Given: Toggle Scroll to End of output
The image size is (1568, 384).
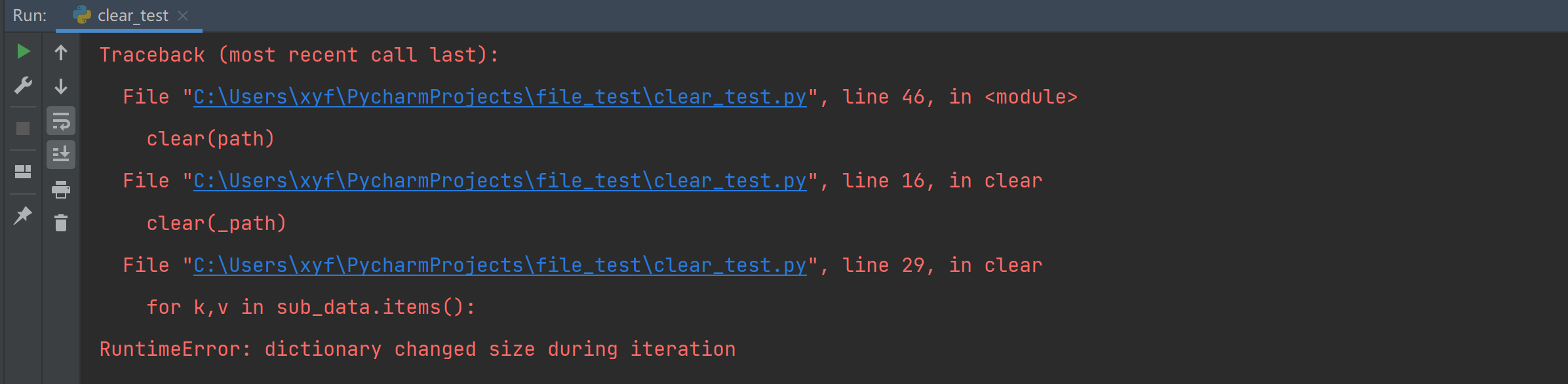Looking at the screenshot, I should [61, 155].
